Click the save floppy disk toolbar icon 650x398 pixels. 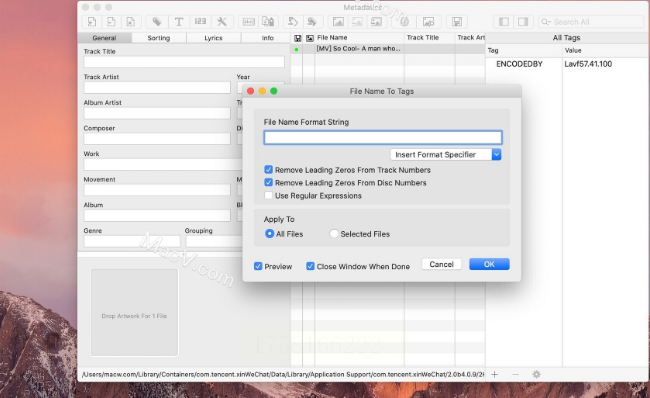pyautogui.click(x=457, y=22)
